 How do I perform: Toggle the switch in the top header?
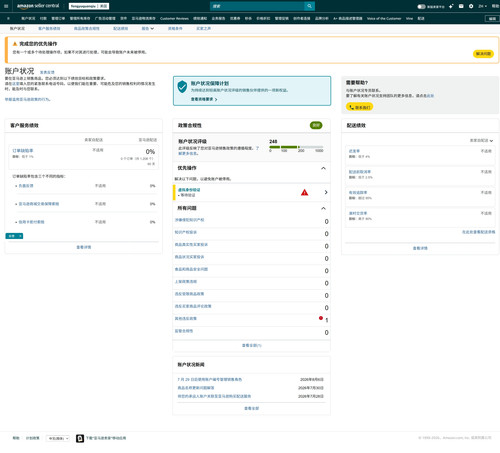pyautogui.click(x=421, y=6)
